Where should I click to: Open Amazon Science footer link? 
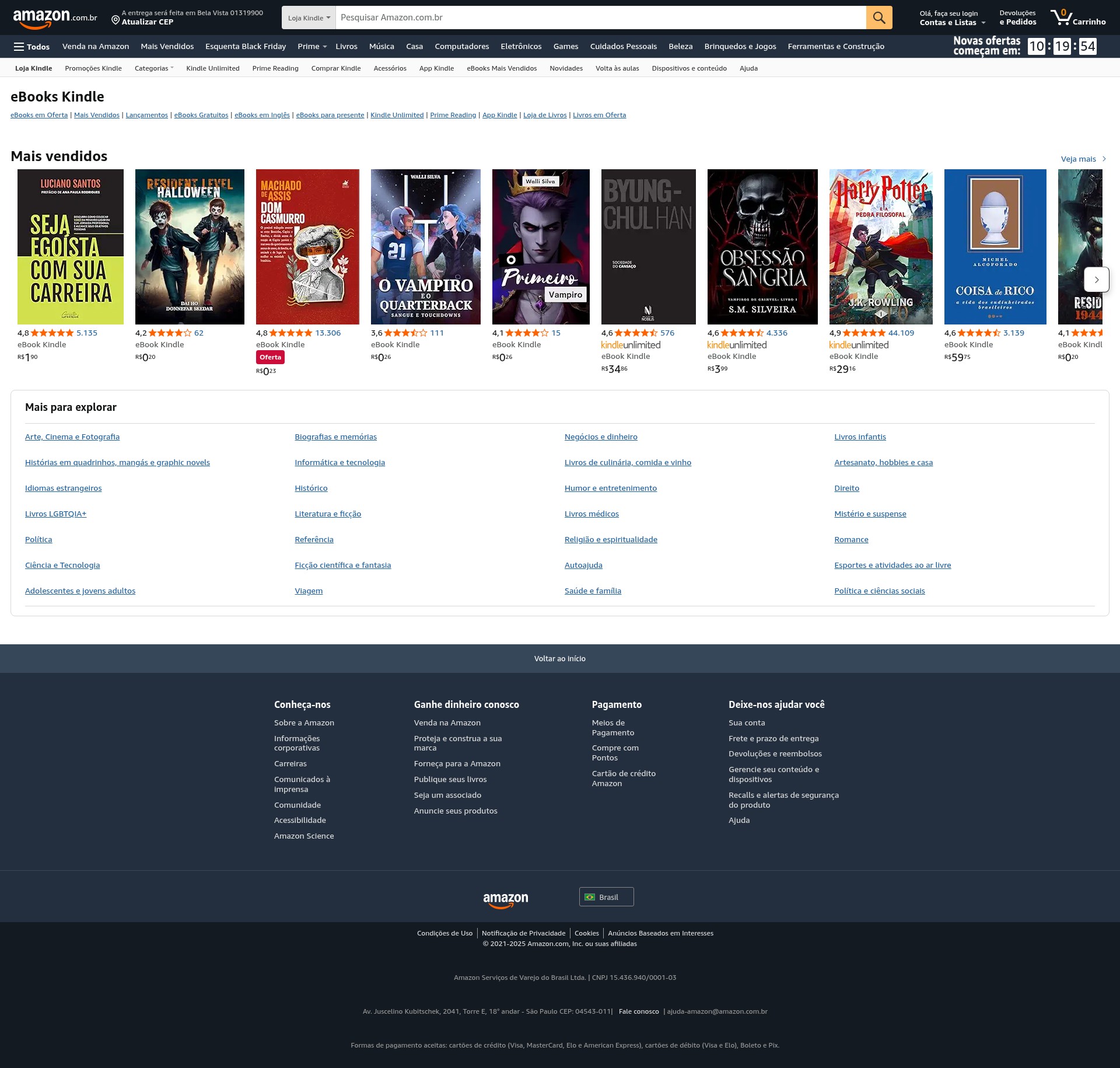click(304, 836)
